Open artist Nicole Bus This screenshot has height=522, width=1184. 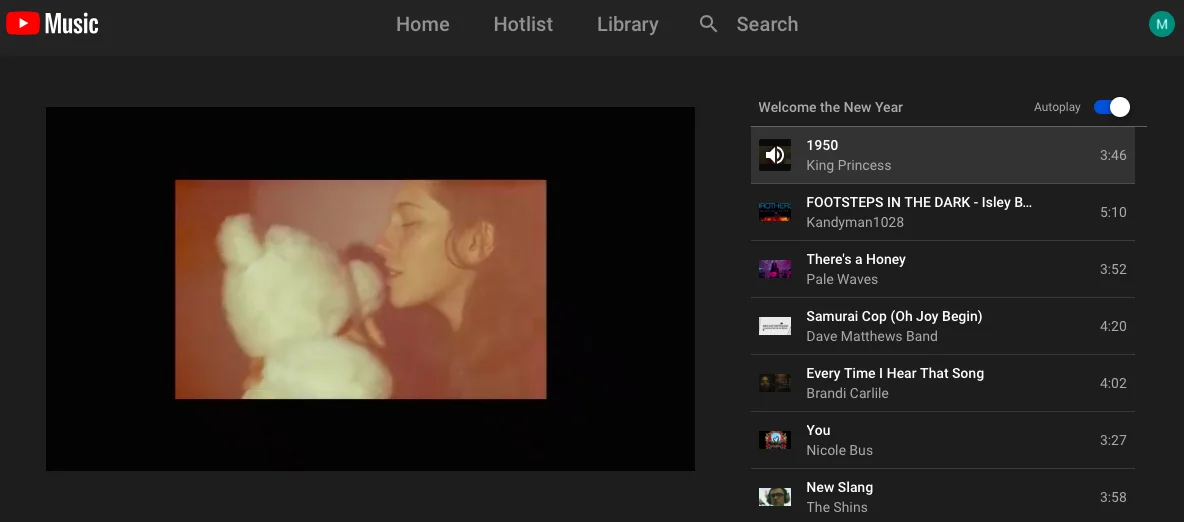point(840,450)
